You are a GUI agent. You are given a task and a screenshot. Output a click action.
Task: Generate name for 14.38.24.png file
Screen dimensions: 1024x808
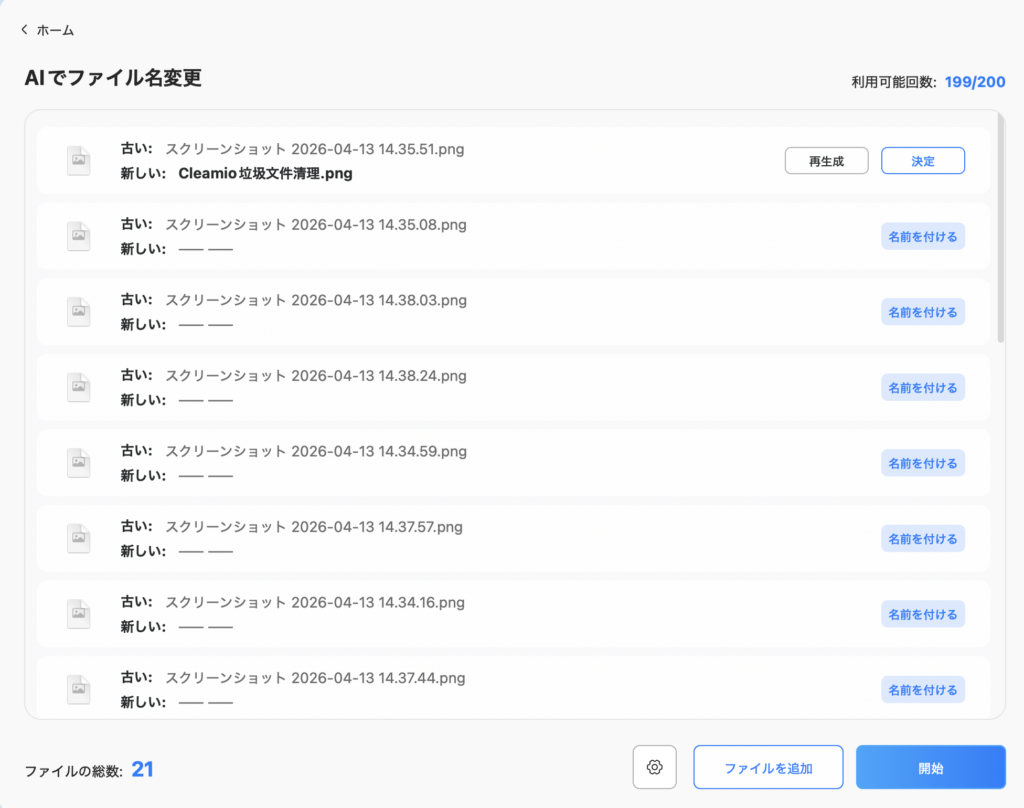[x=922, y=388]
